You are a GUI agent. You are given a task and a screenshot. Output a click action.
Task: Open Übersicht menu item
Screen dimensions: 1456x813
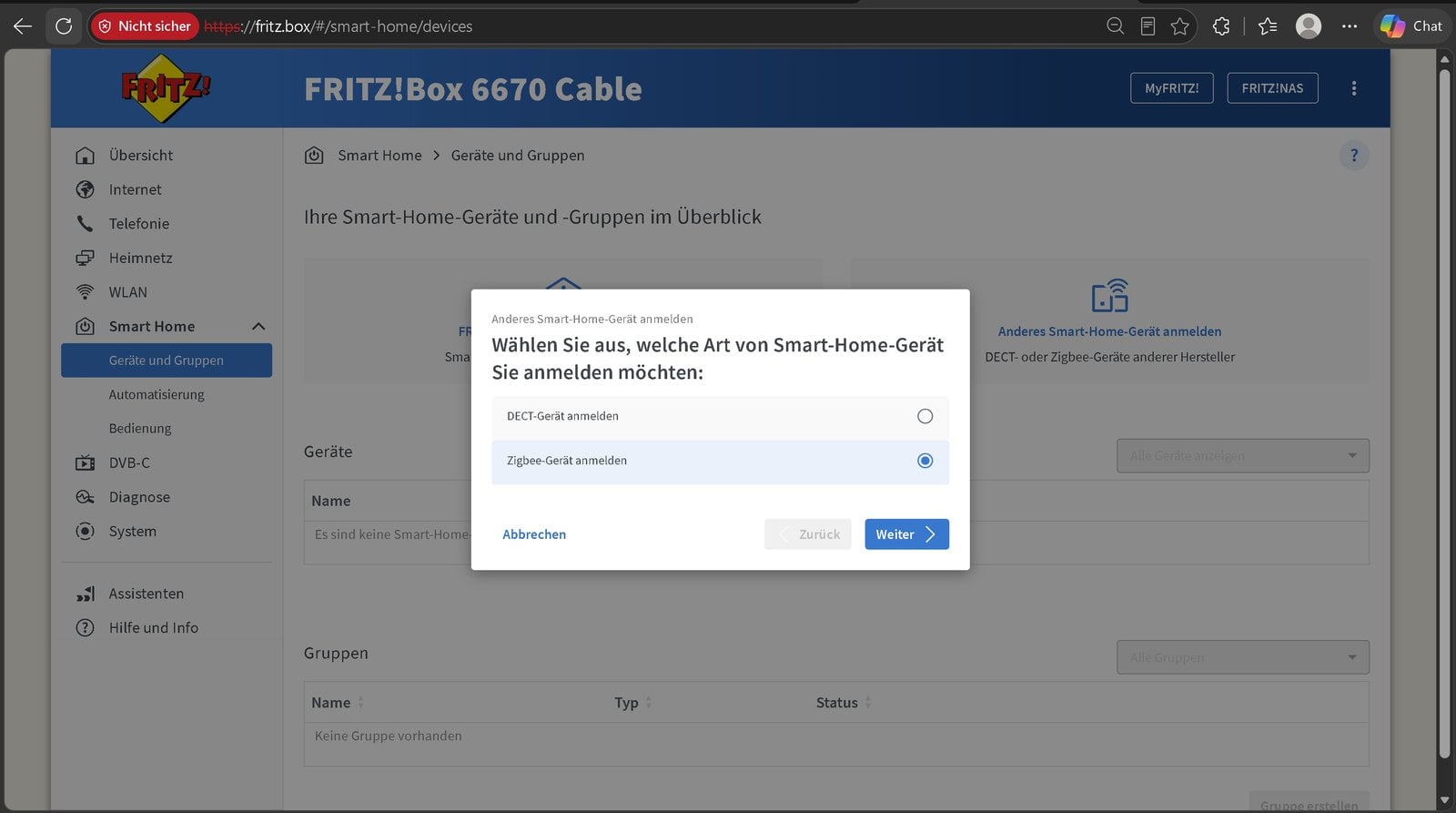pos(141,156)
